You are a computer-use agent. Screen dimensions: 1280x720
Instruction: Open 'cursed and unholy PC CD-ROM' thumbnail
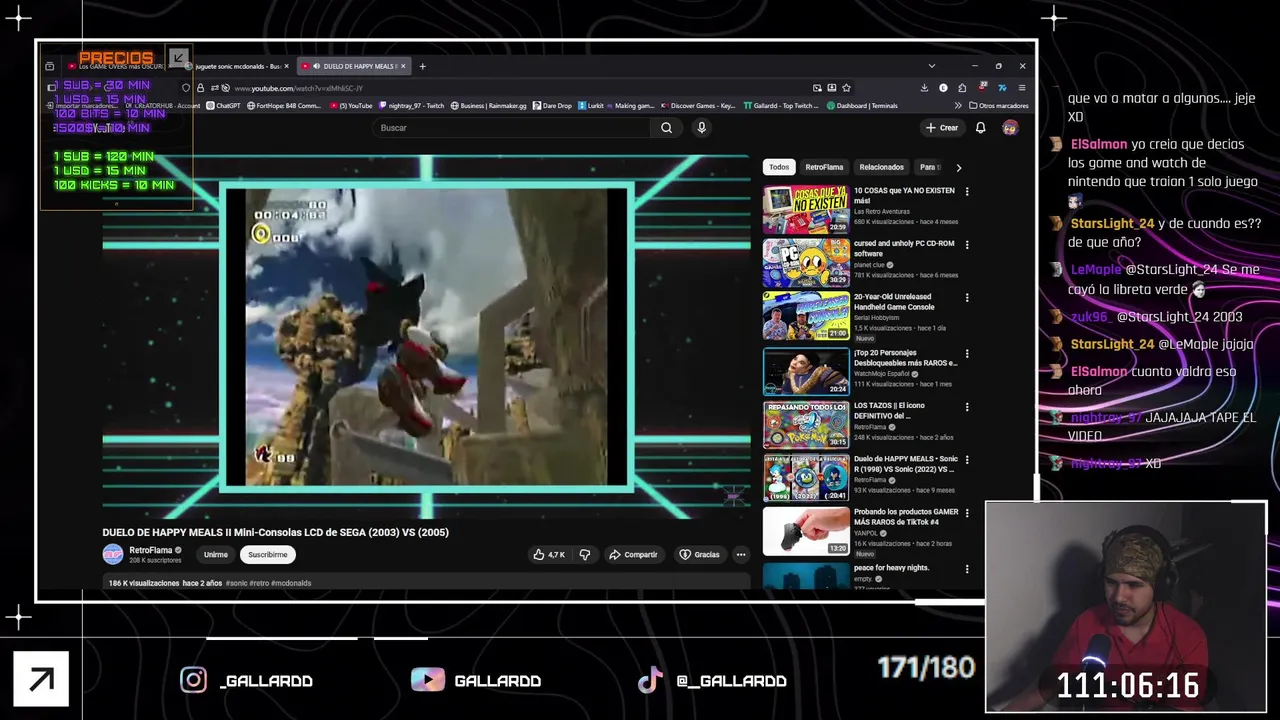click(806, 262)
